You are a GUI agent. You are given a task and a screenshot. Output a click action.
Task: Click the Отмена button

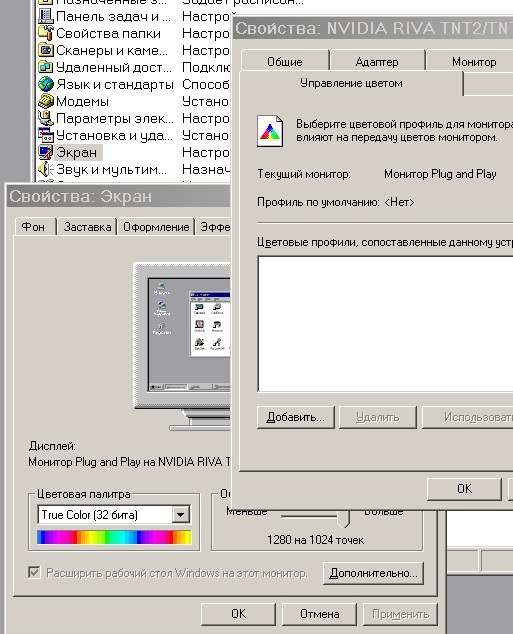319,614
